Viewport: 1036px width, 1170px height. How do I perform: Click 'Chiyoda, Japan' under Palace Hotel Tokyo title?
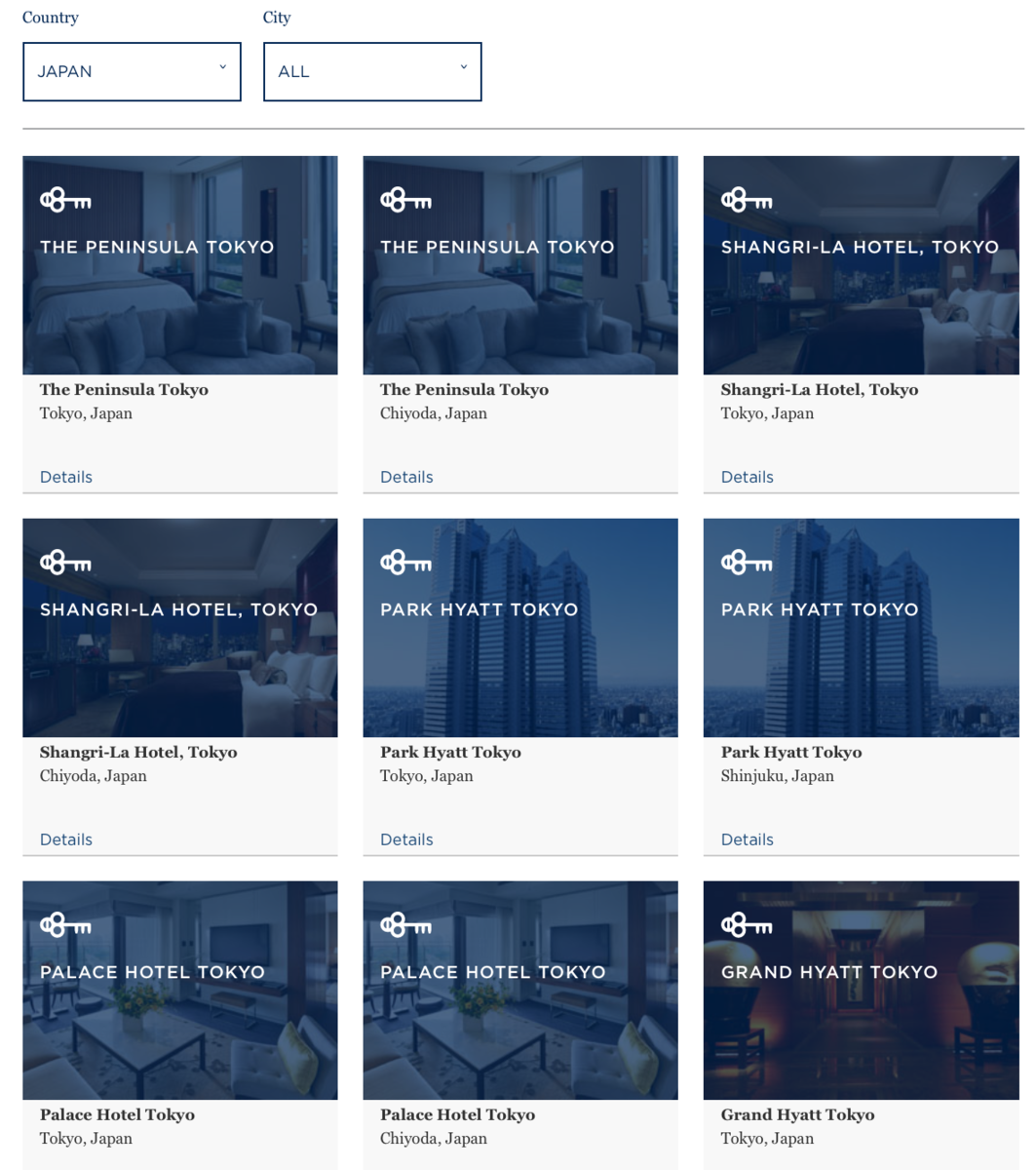(x=434, y=1139)
